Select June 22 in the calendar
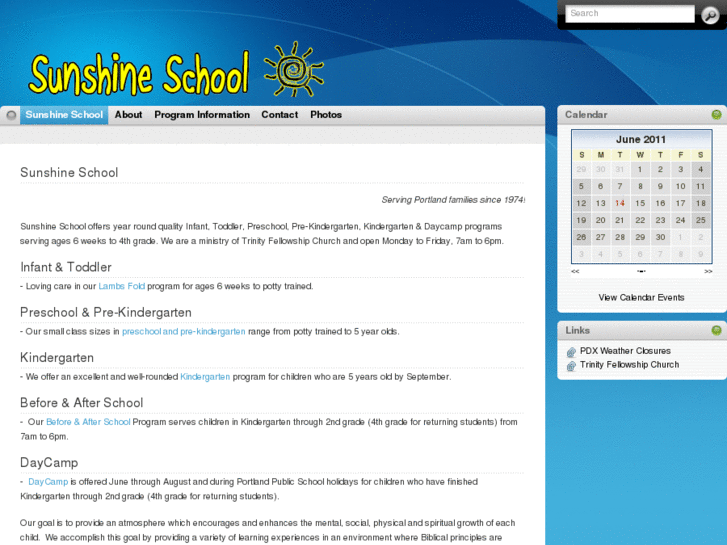 (640, 220)
